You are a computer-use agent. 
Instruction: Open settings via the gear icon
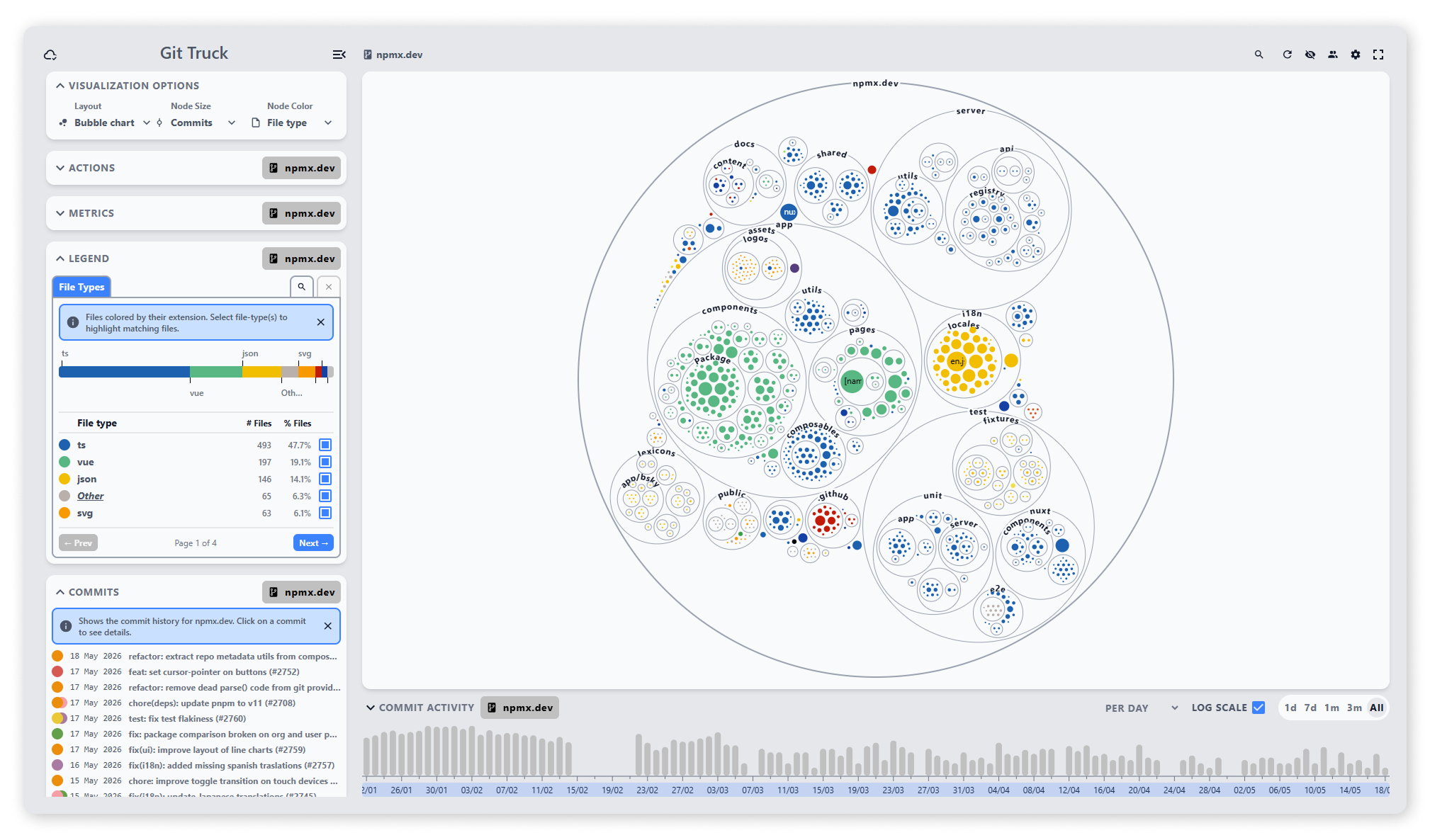coord(1355,55)
